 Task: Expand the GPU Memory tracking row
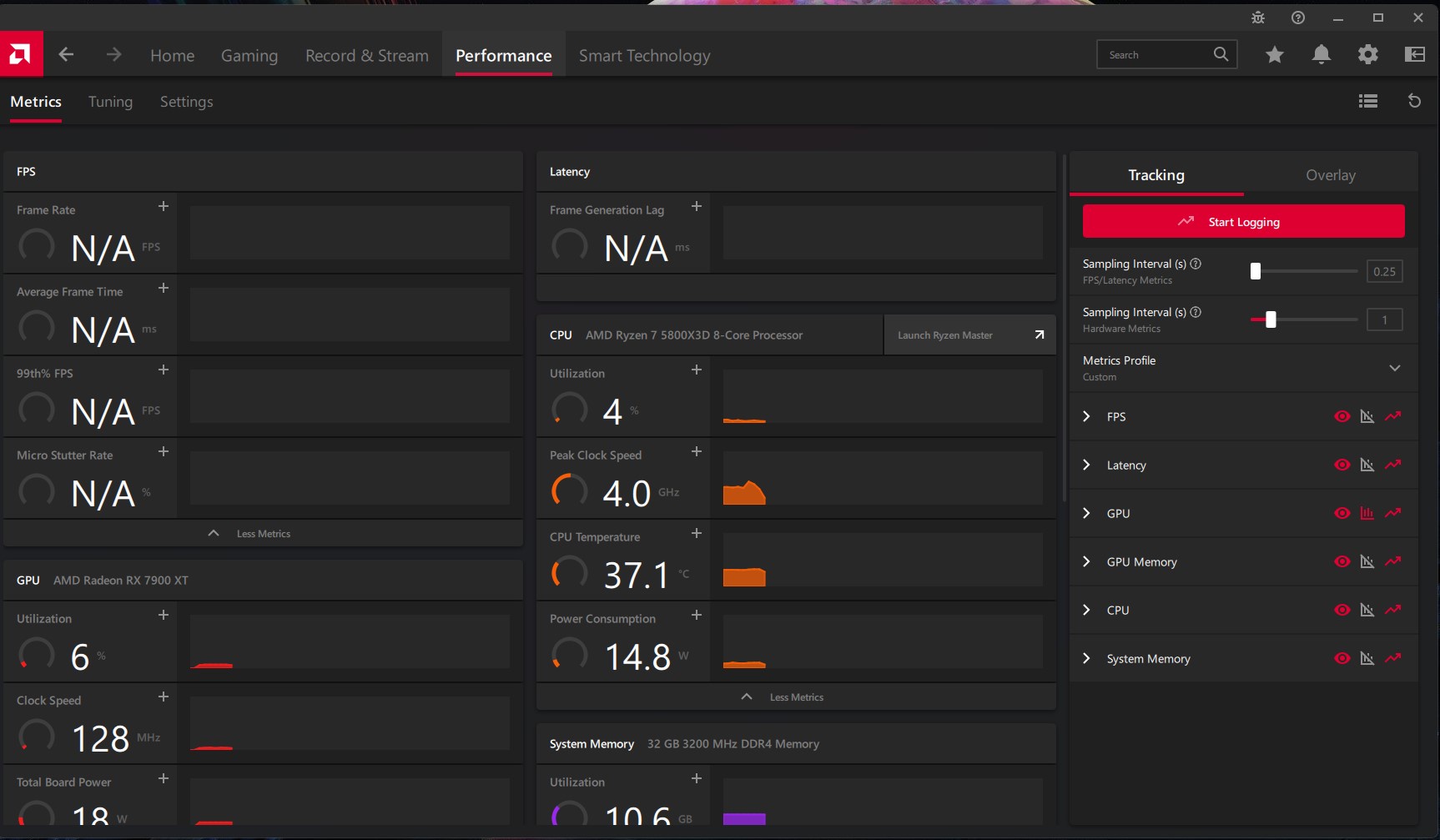(1086, 561)
